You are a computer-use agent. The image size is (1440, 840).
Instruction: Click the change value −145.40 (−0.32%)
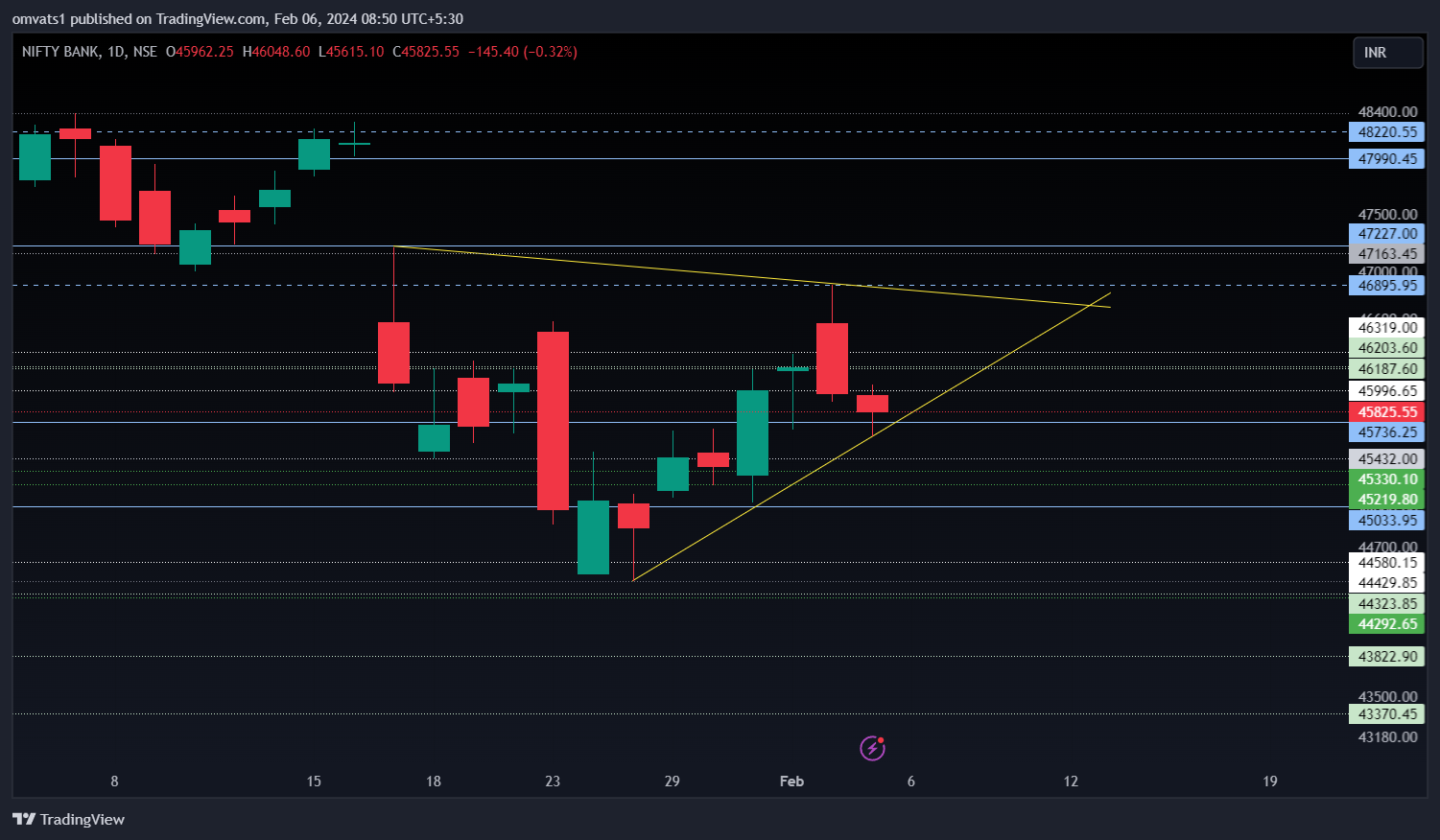pyautogui.click(x=523, y=52)
